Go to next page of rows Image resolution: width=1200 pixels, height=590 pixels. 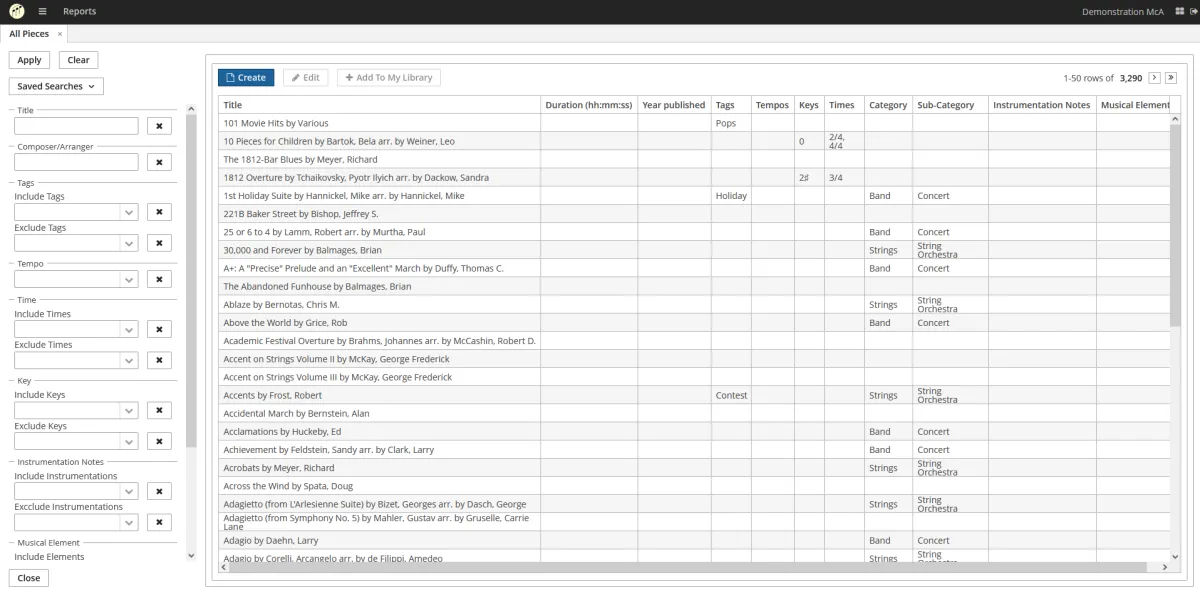(1154, 78)
